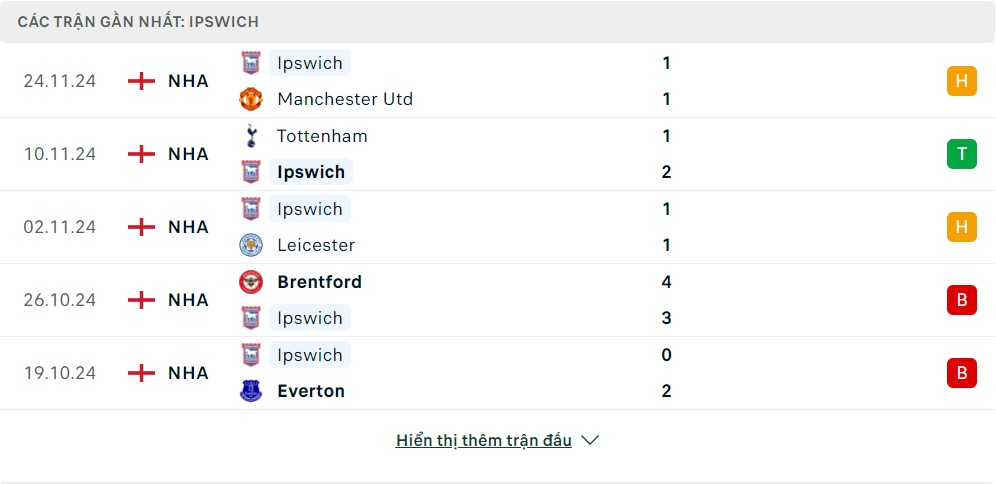The width and height of the screenshot is (996, 484).
Task: Click red B badge for Everton match
Action: [x=961, y=373]
